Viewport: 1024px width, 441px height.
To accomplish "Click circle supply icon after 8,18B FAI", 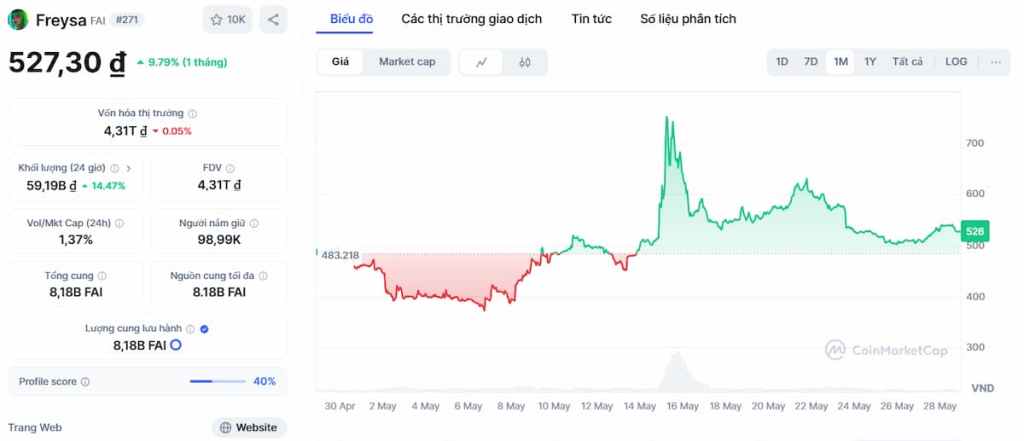I will click(176, 345).
